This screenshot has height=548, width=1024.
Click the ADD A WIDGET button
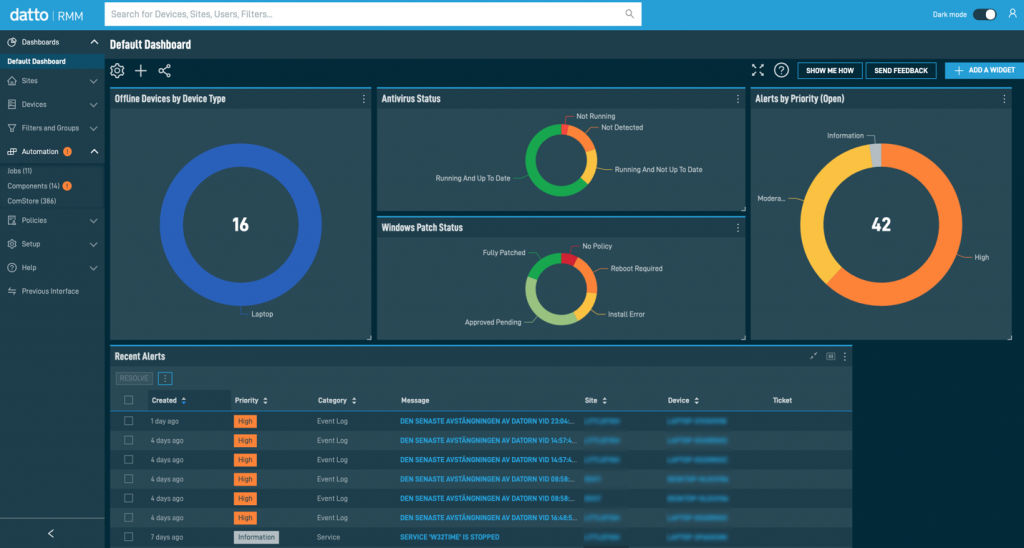point(984,70)
